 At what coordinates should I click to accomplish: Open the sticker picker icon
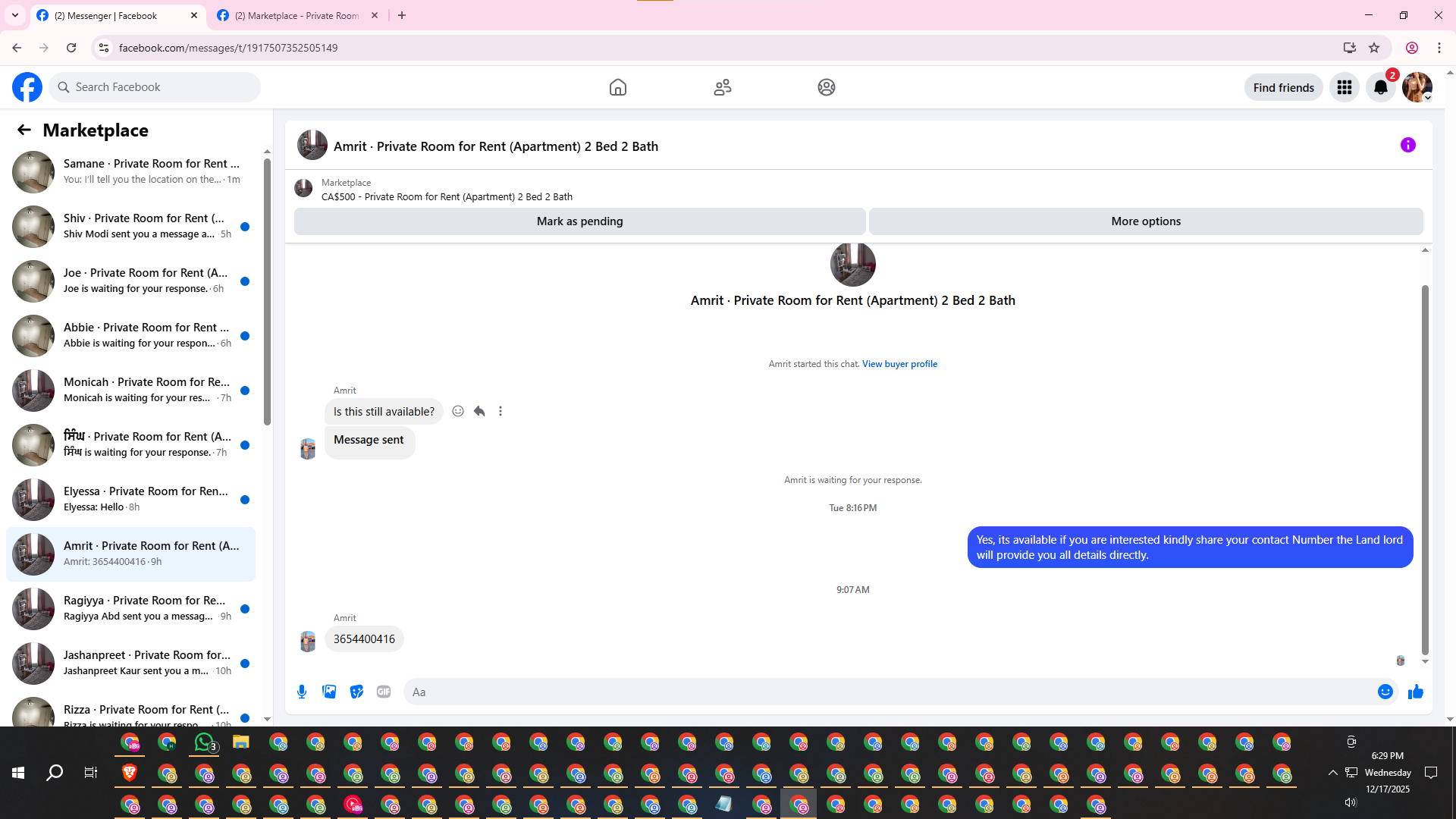tap(356, 692)
